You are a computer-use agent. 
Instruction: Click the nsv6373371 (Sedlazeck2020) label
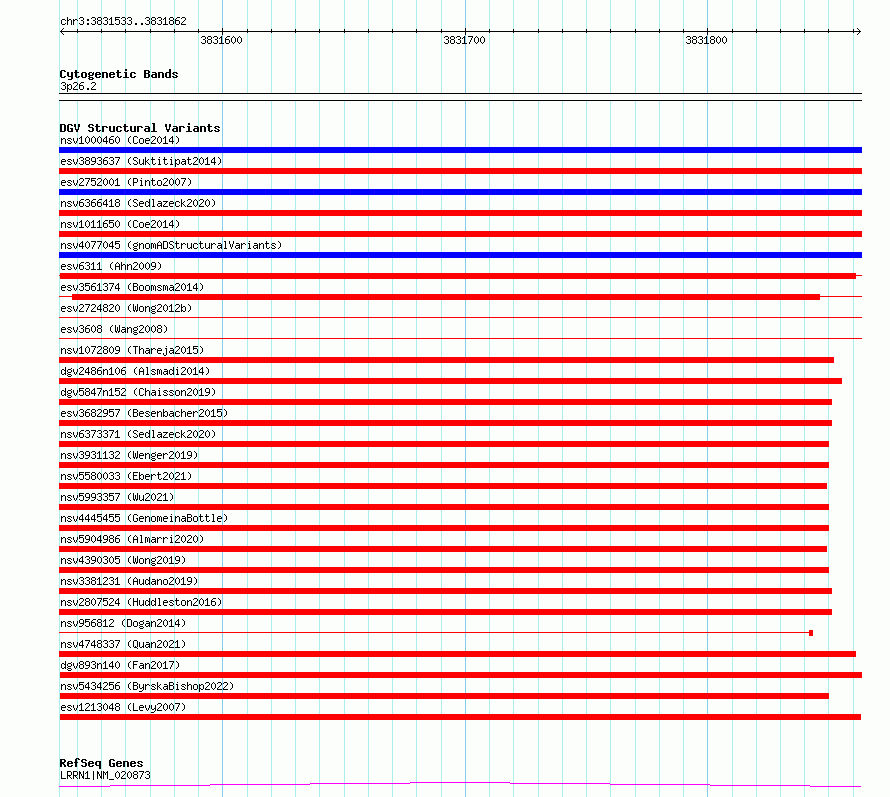(x=138, y=434)
